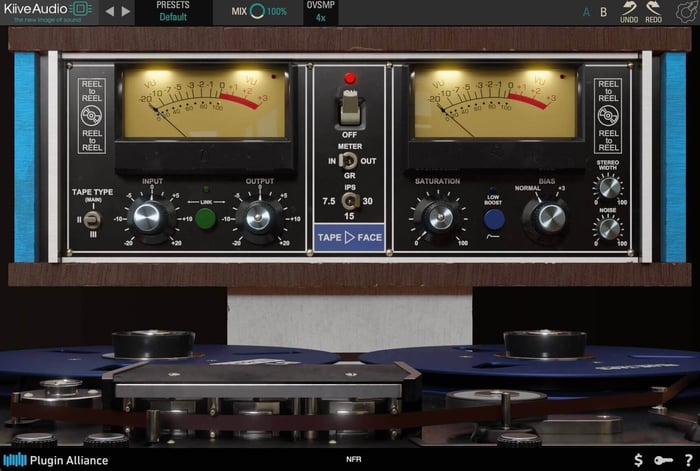
Task: Toggle the main power switch above OFF
Action: pos(350,108)
